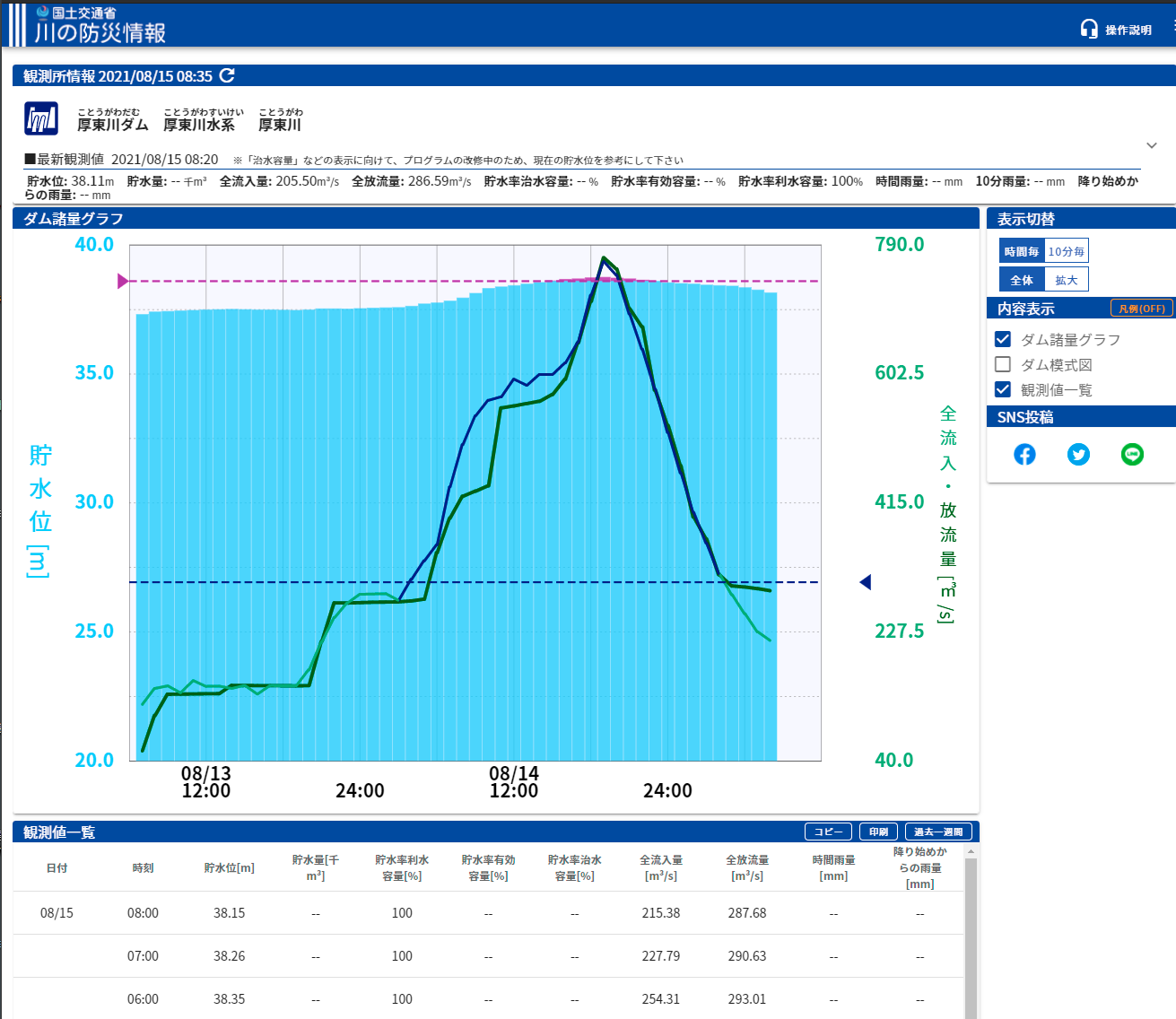
Task: Click the refresh icon beside the observation timestamp
Action: tap(227, 76)
